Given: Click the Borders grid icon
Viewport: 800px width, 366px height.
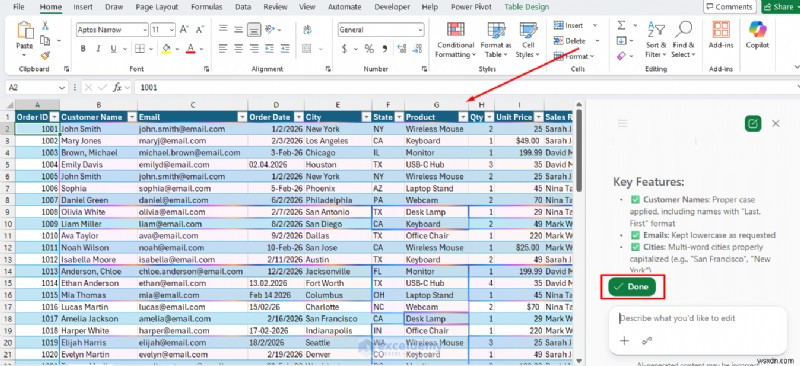Looking at the screenshot, I should point(140,49).
